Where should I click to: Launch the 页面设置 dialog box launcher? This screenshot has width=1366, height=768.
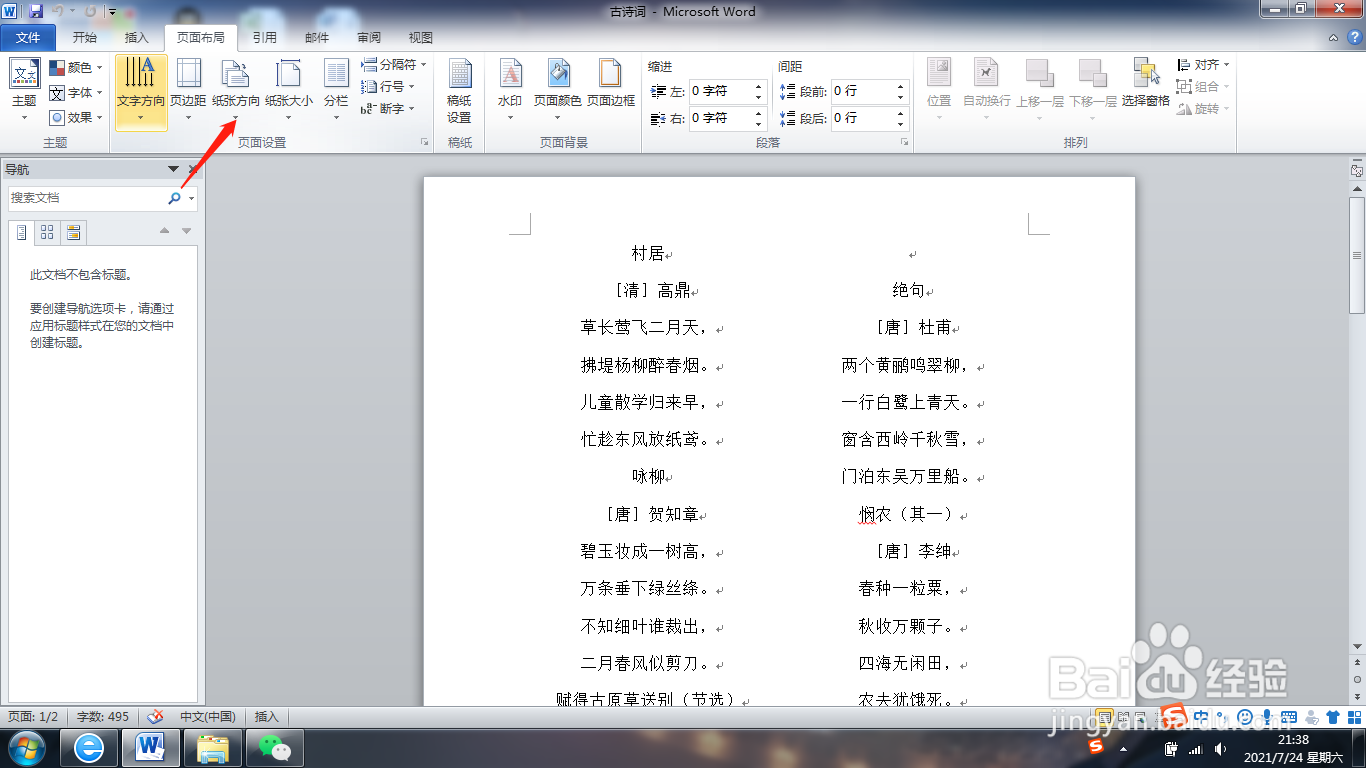tap(425, 143)
